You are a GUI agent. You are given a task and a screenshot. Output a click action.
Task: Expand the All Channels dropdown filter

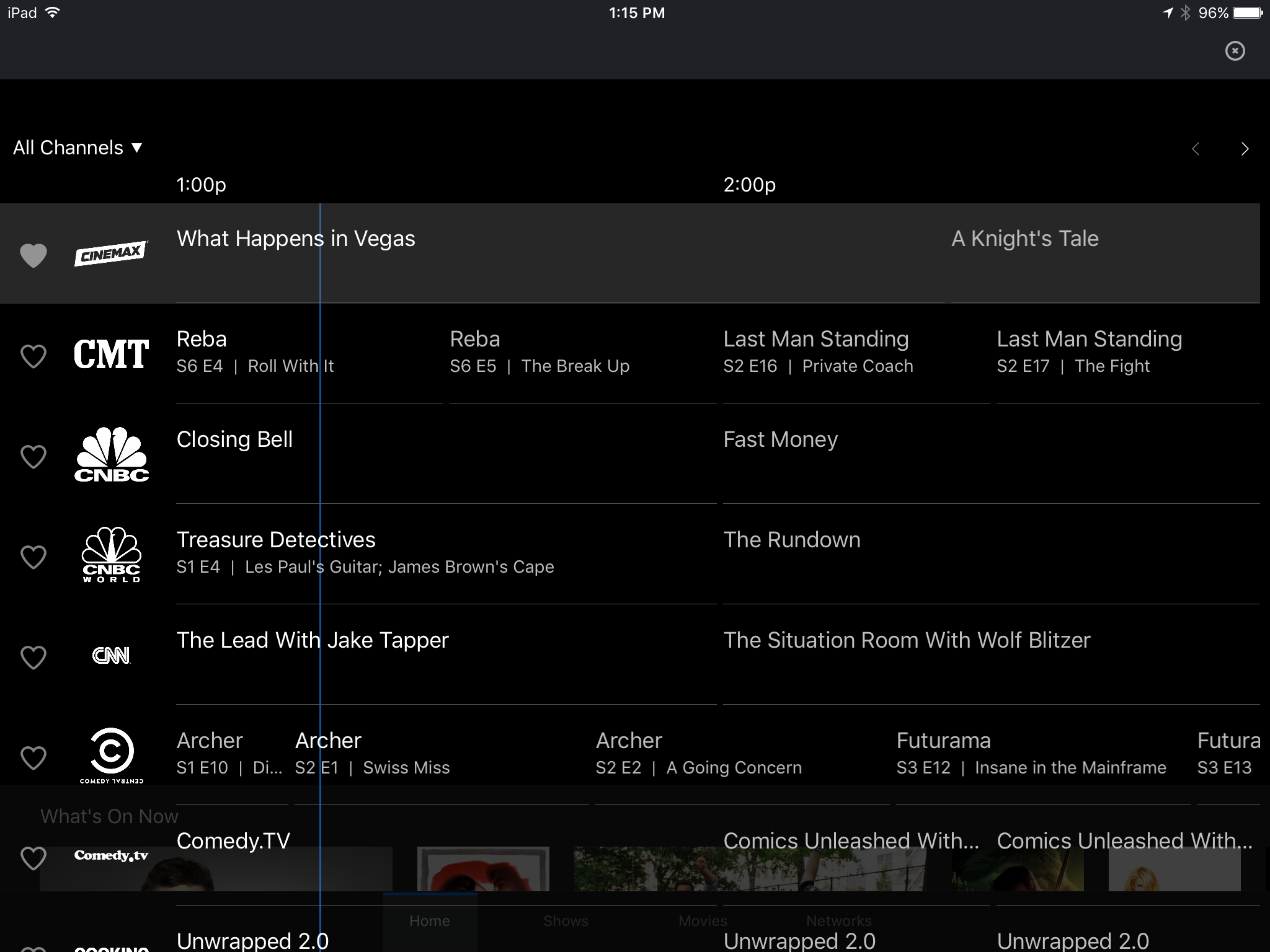pos(78,147)
